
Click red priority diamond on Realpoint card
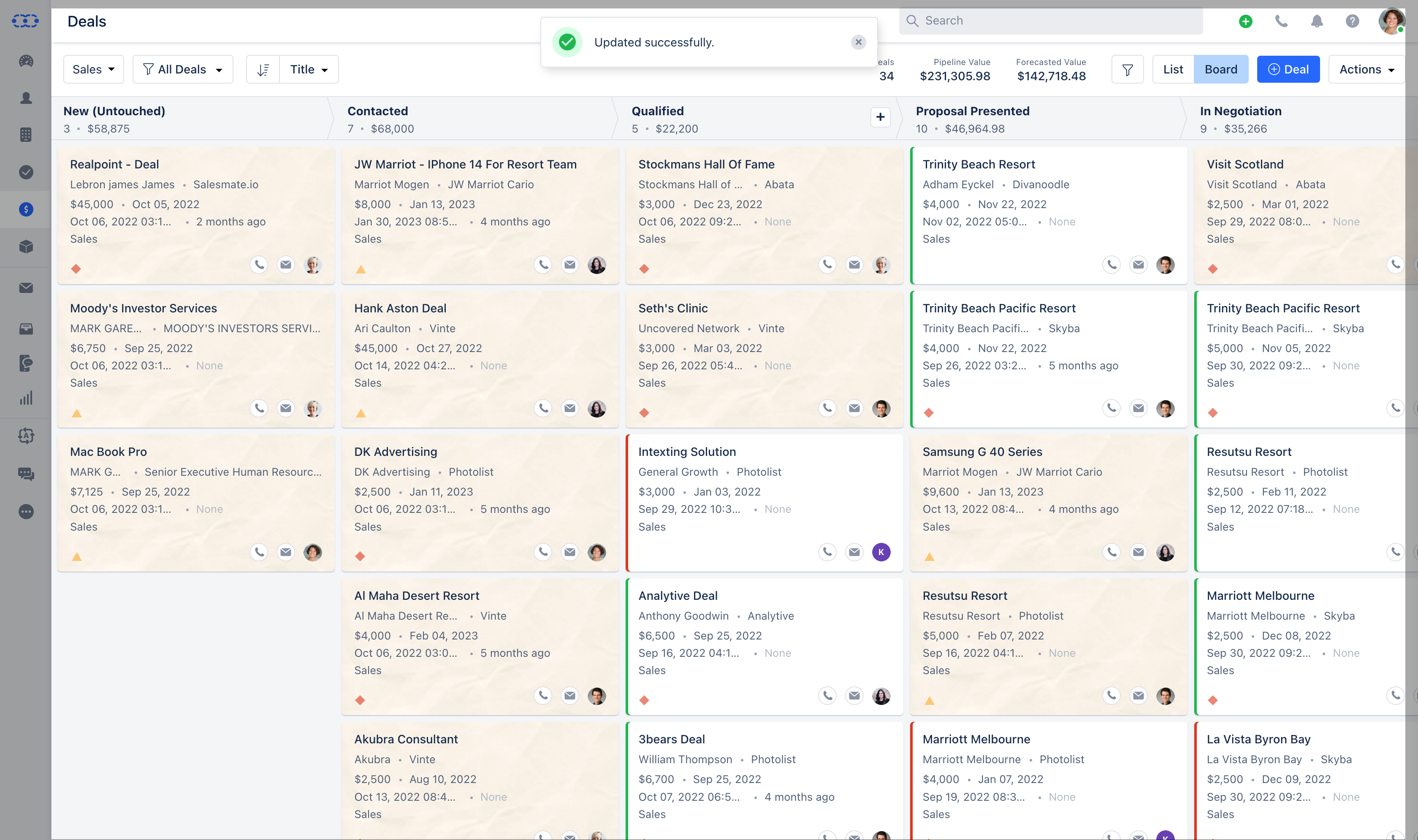coord(76,269)
